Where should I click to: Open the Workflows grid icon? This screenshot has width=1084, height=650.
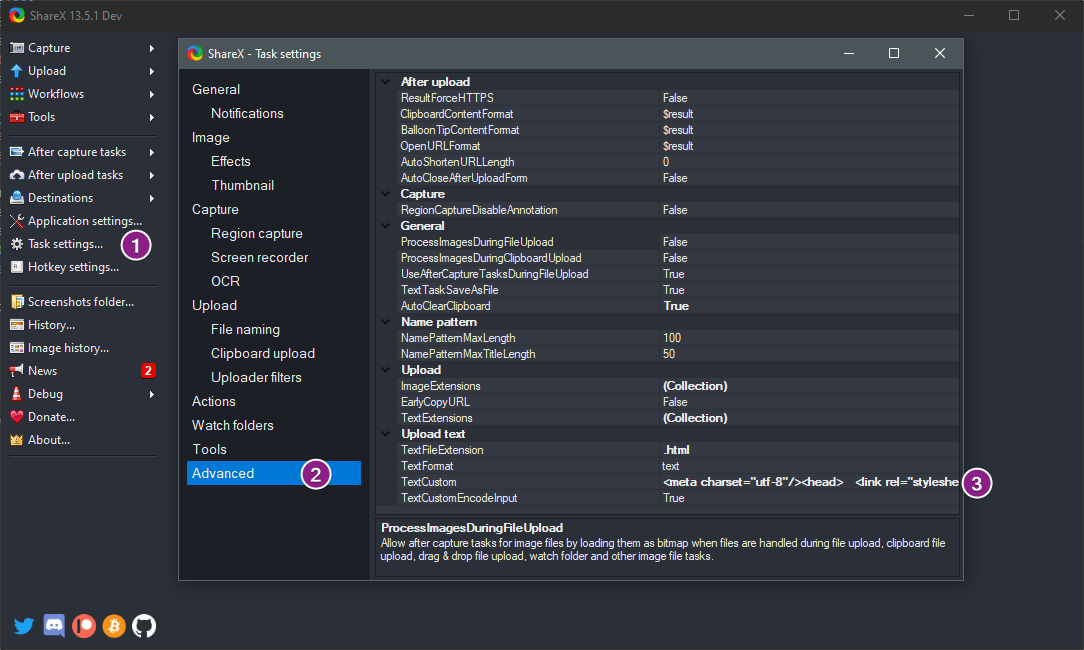coord(17,93)
